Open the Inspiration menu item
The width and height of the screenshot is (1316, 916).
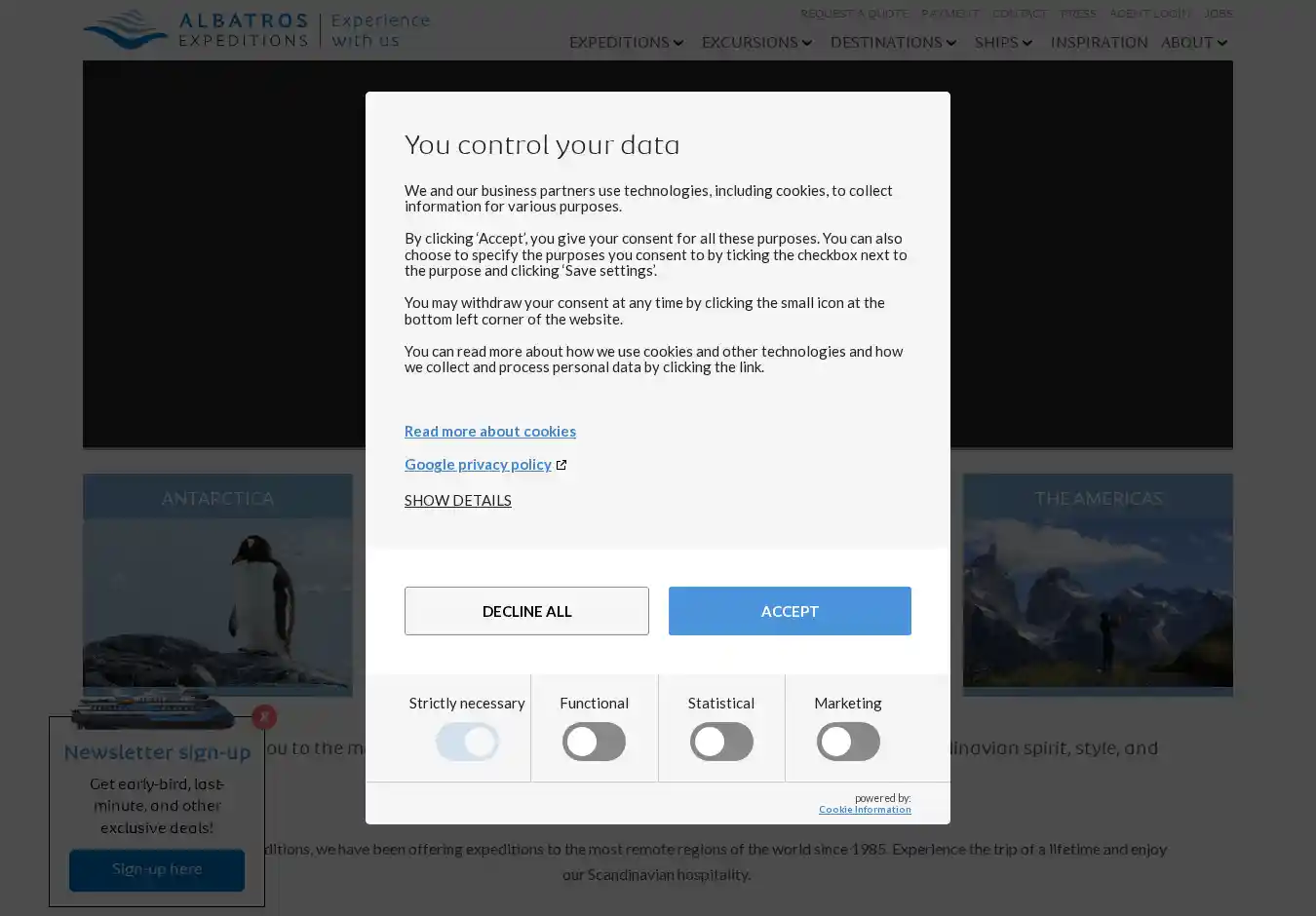click(1099, 43)
